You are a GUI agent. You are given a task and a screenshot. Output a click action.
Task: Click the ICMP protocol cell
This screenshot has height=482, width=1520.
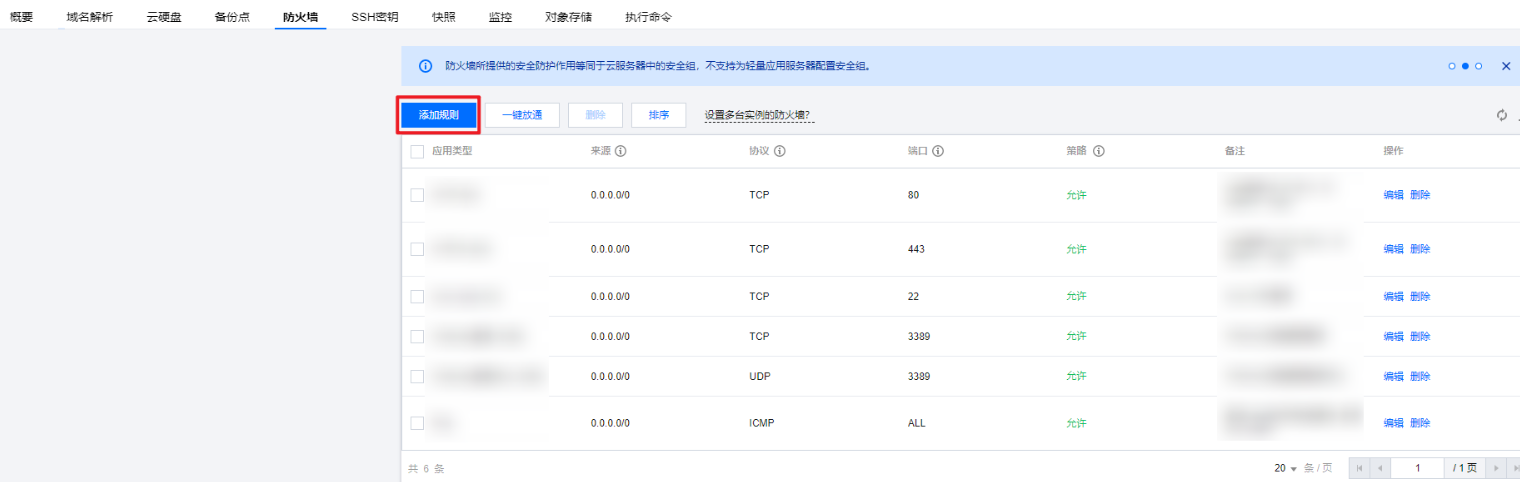[x=761, y=423]
